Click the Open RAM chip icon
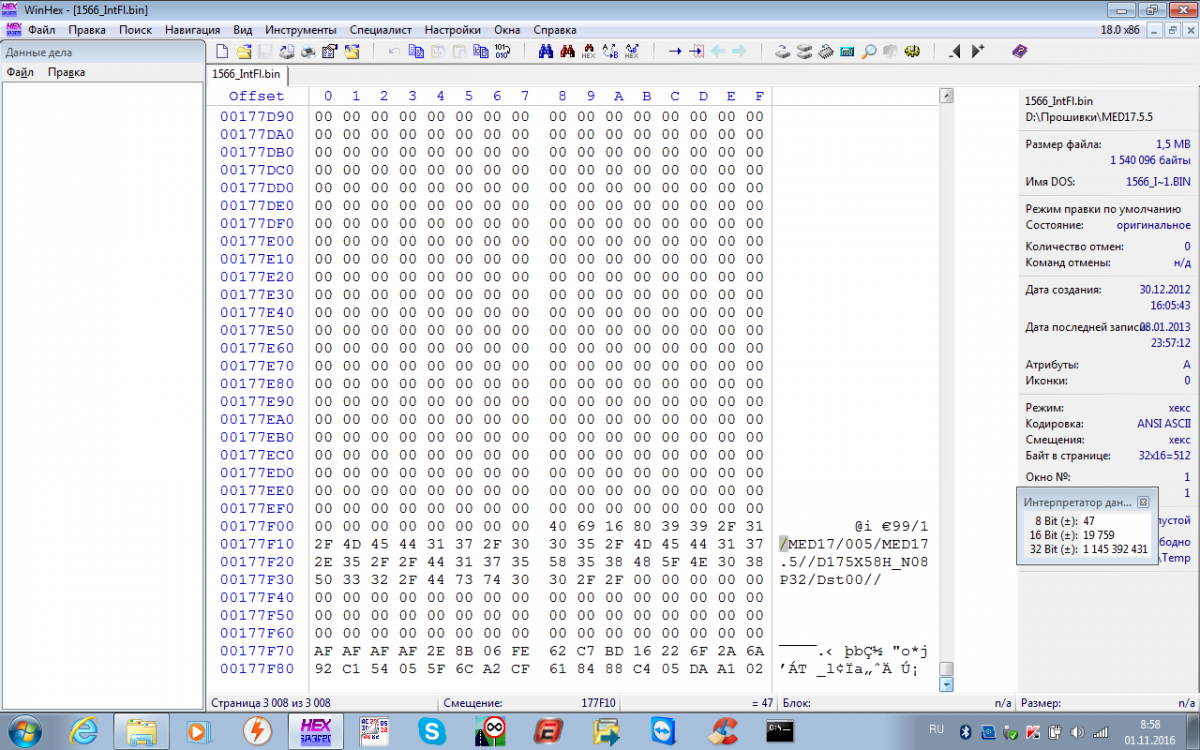This screenshot has width=1200, height=750. coord(825,51)
